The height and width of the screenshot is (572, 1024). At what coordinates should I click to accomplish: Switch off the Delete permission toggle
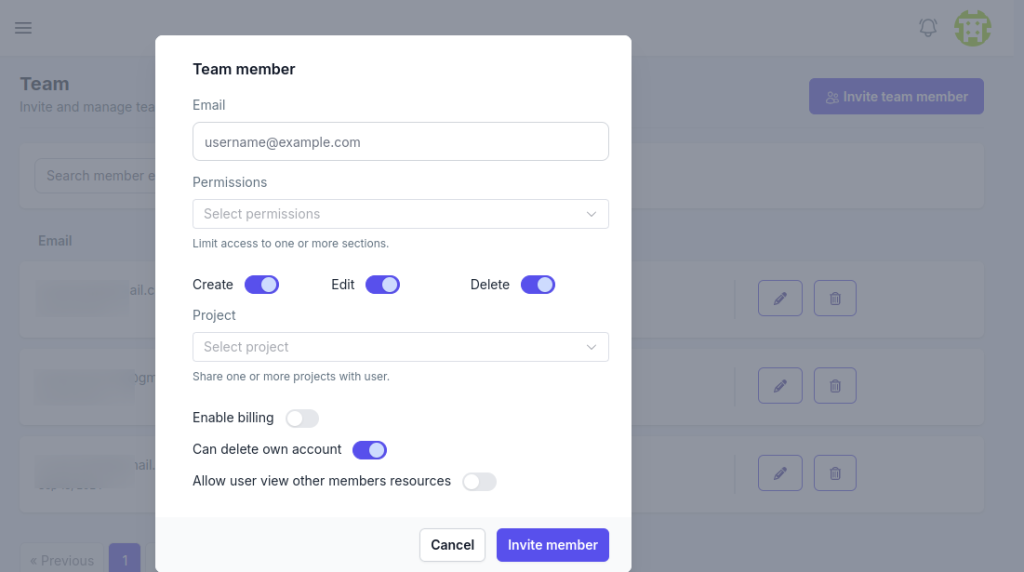coord(538,285)
